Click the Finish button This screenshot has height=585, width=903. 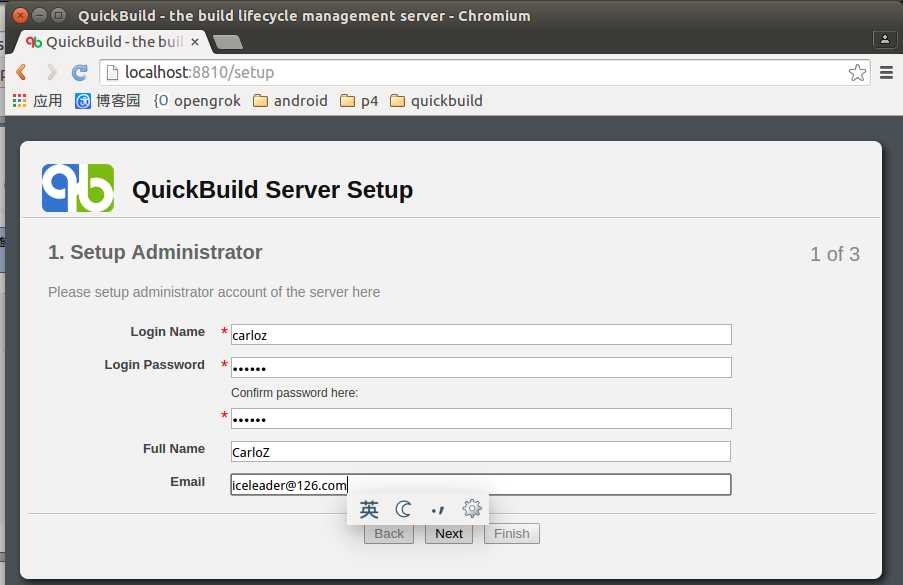click(511, 534)
